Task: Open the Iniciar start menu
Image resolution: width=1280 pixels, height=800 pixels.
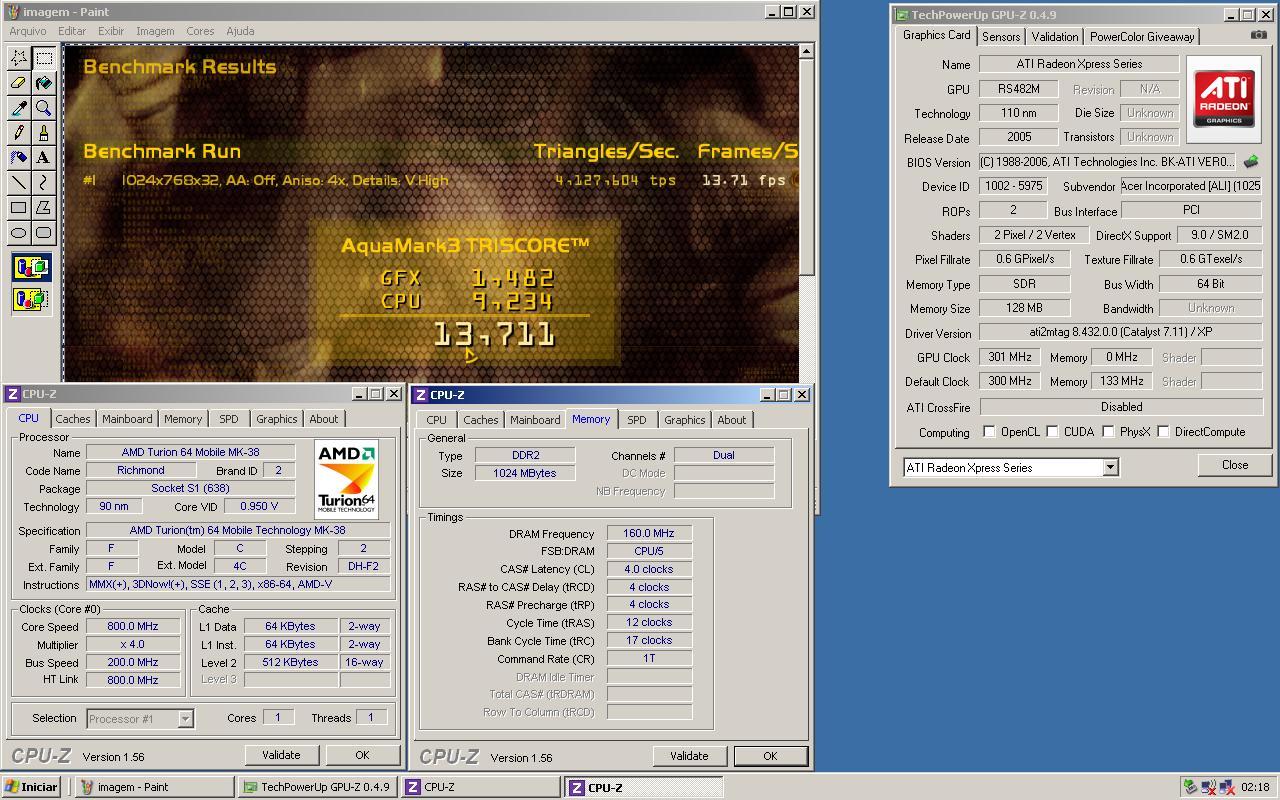Action: [32, 787]
